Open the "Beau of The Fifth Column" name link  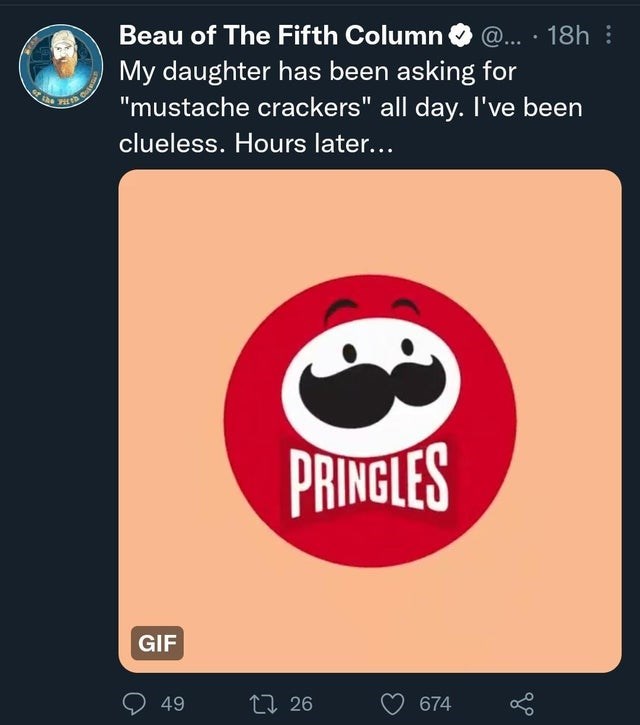pos(281,37)
